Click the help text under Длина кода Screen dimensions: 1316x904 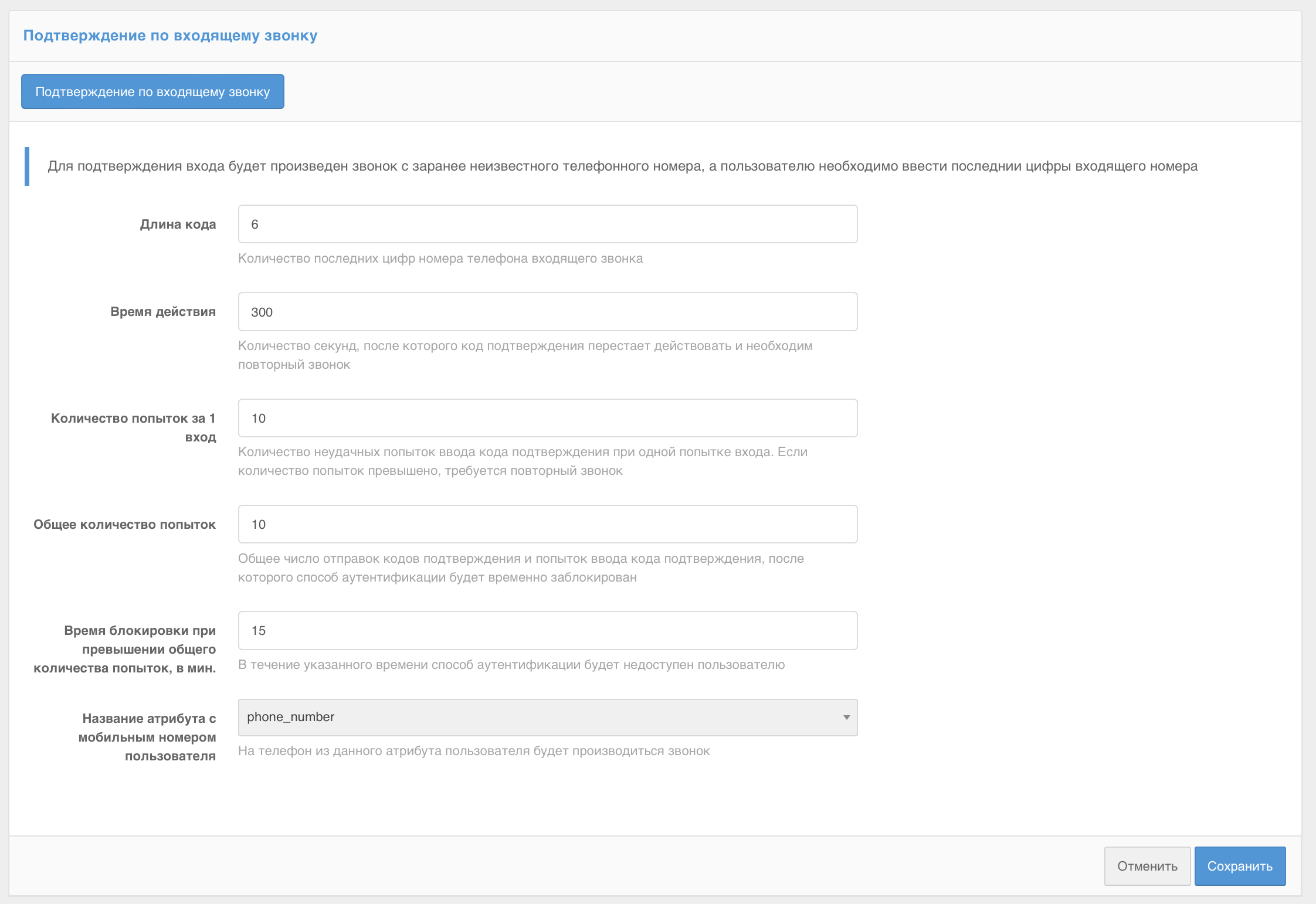point(440,259)
